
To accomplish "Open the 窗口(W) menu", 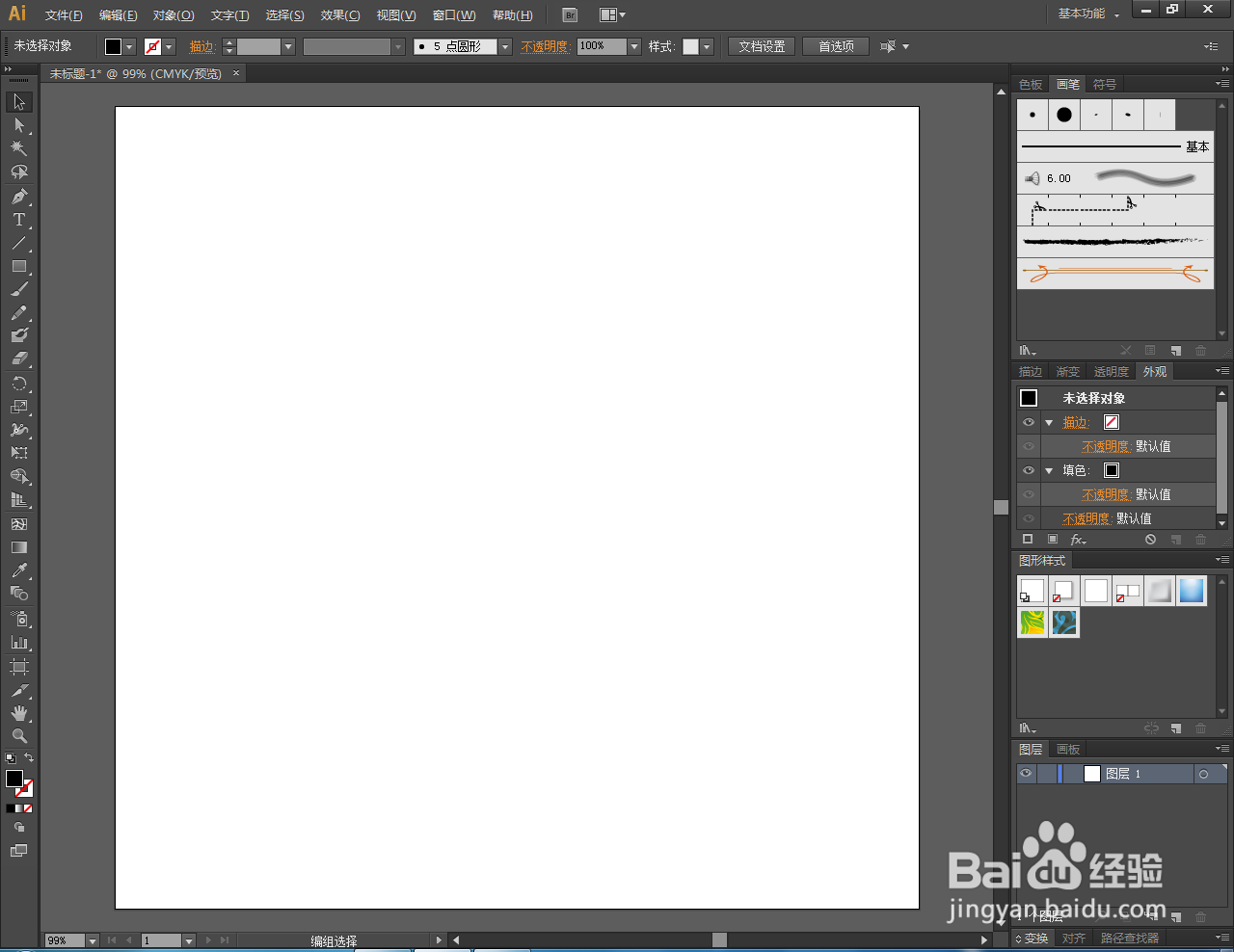I will 454,15.
